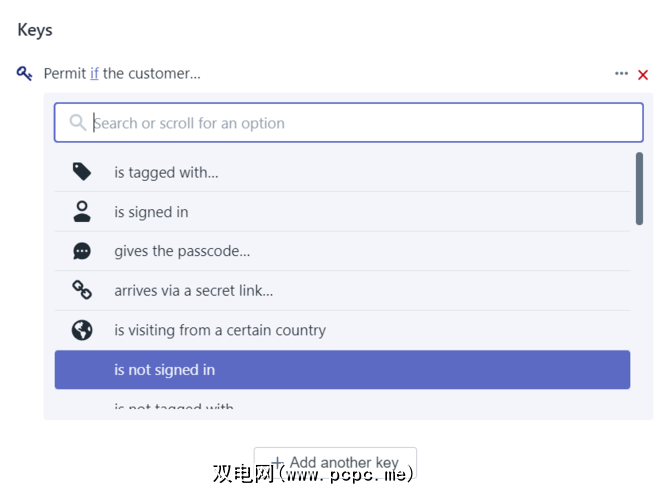Focus the search options input field
Screen dimensions: 670x497
click(360, 123)
